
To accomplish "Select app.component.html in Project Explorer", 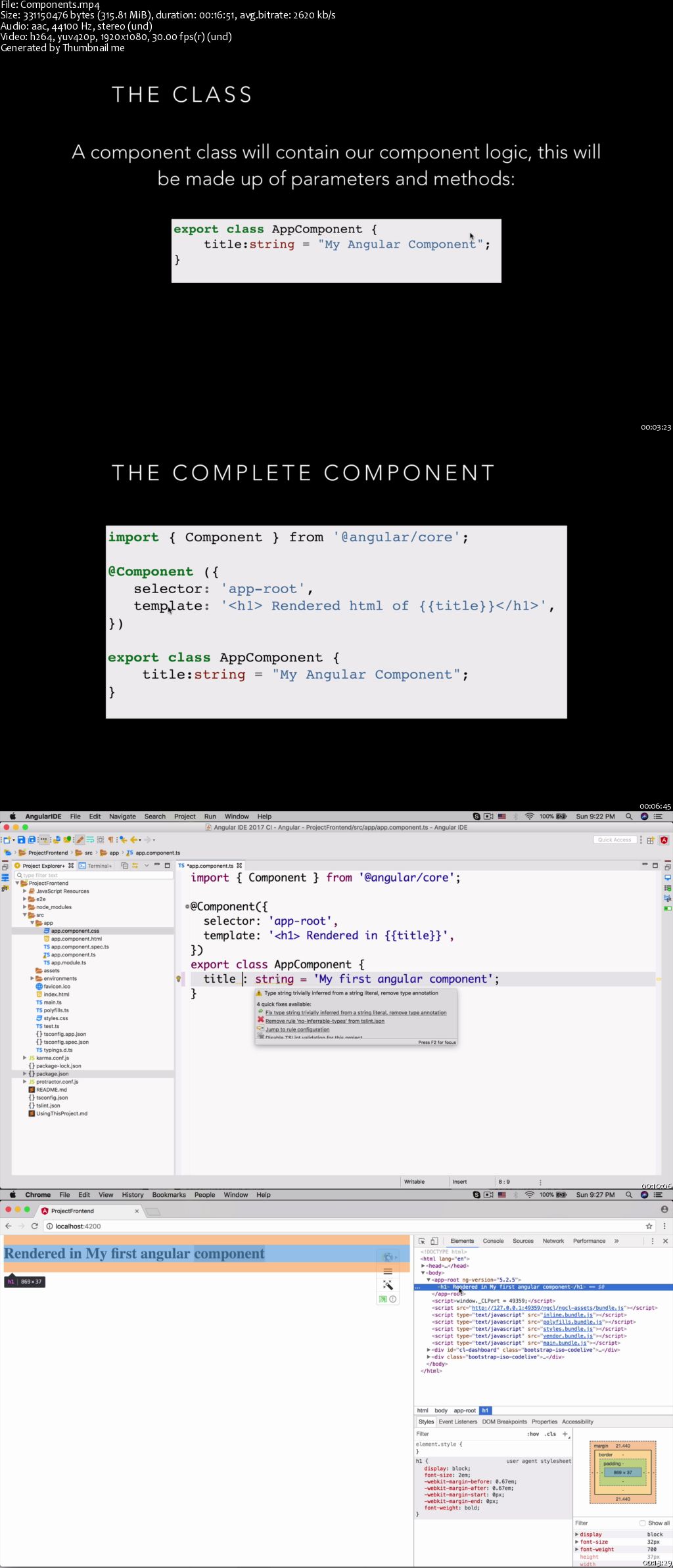I will [76, 939].
